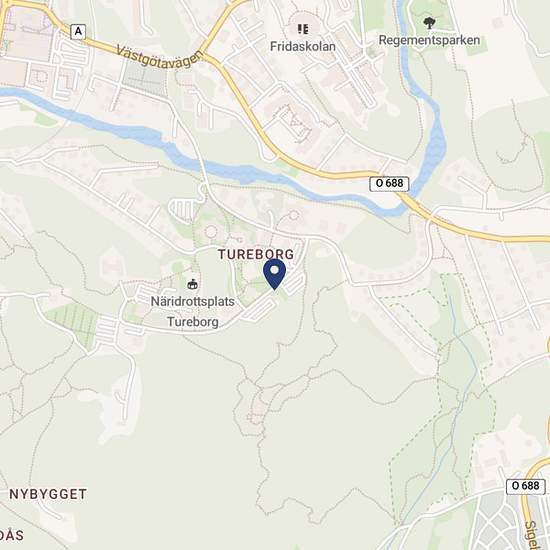
Task: Click the Regementsparken text label
Action: coord(429,40)
